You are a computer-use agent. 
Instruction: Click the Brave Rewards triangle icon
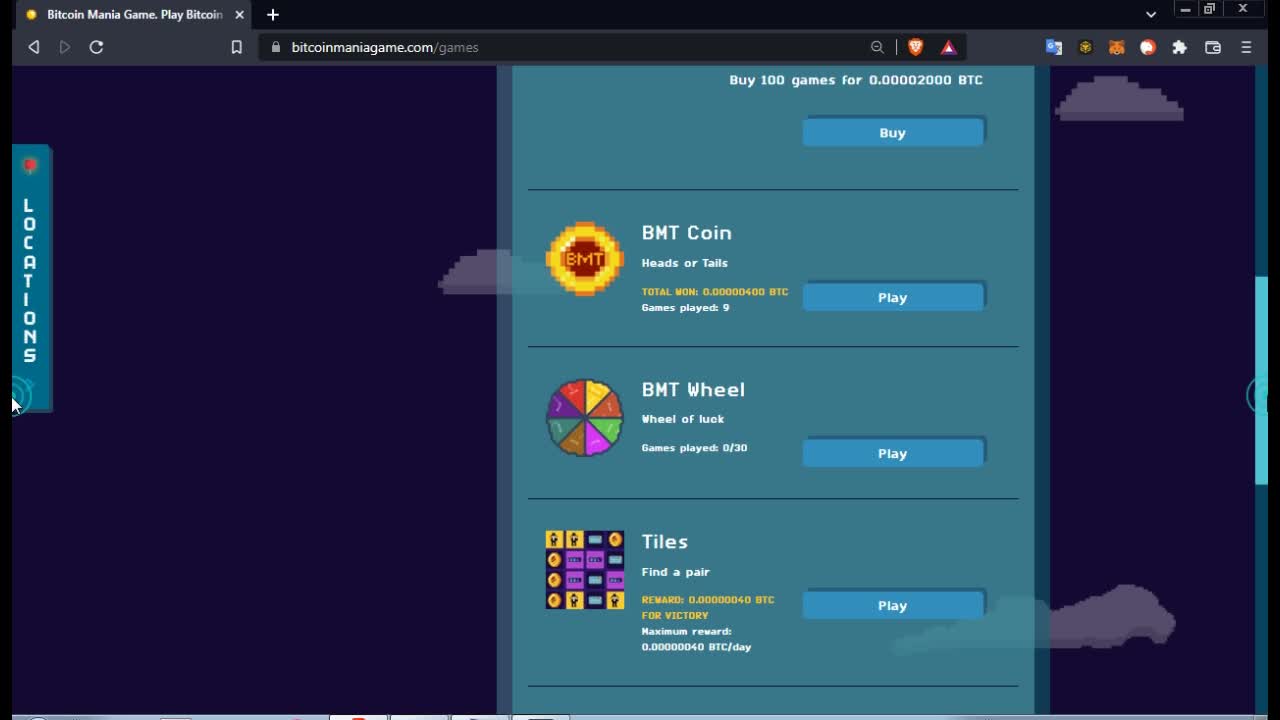coord(948,47)
